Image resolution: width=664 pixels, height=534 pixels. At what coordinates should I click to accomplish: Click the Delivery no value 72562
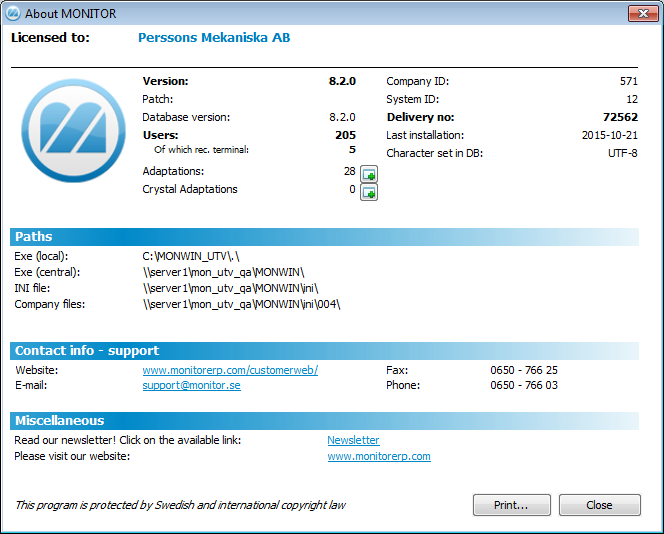[x=620, y=117]
